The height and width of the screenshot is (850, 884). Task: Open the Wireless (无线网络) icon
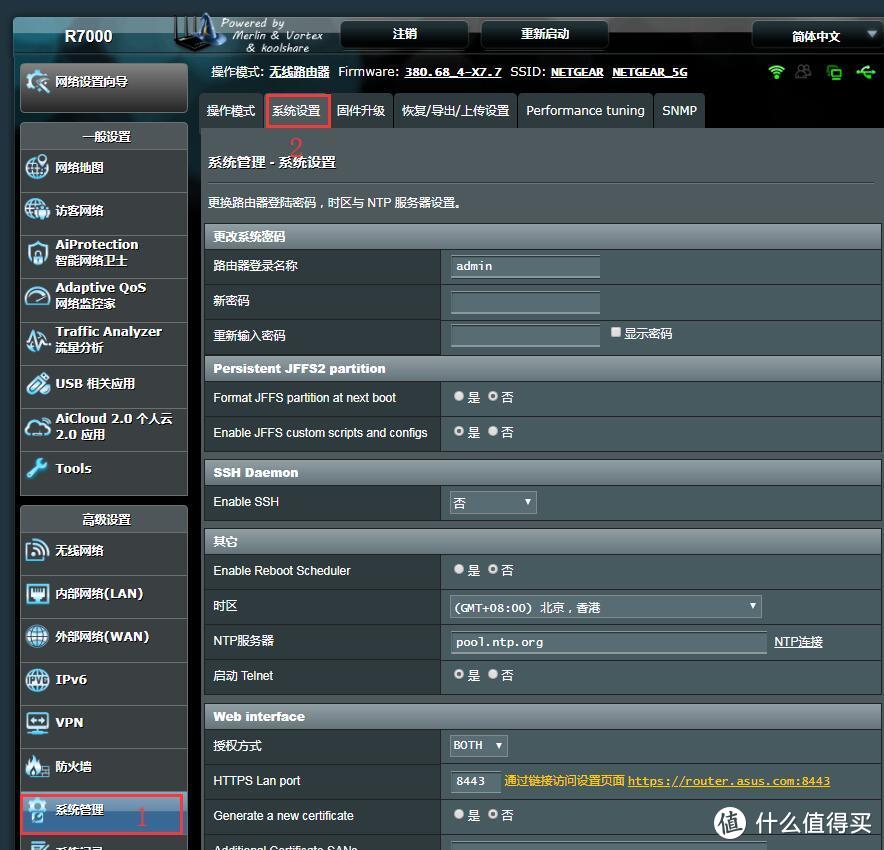[37, 550]
